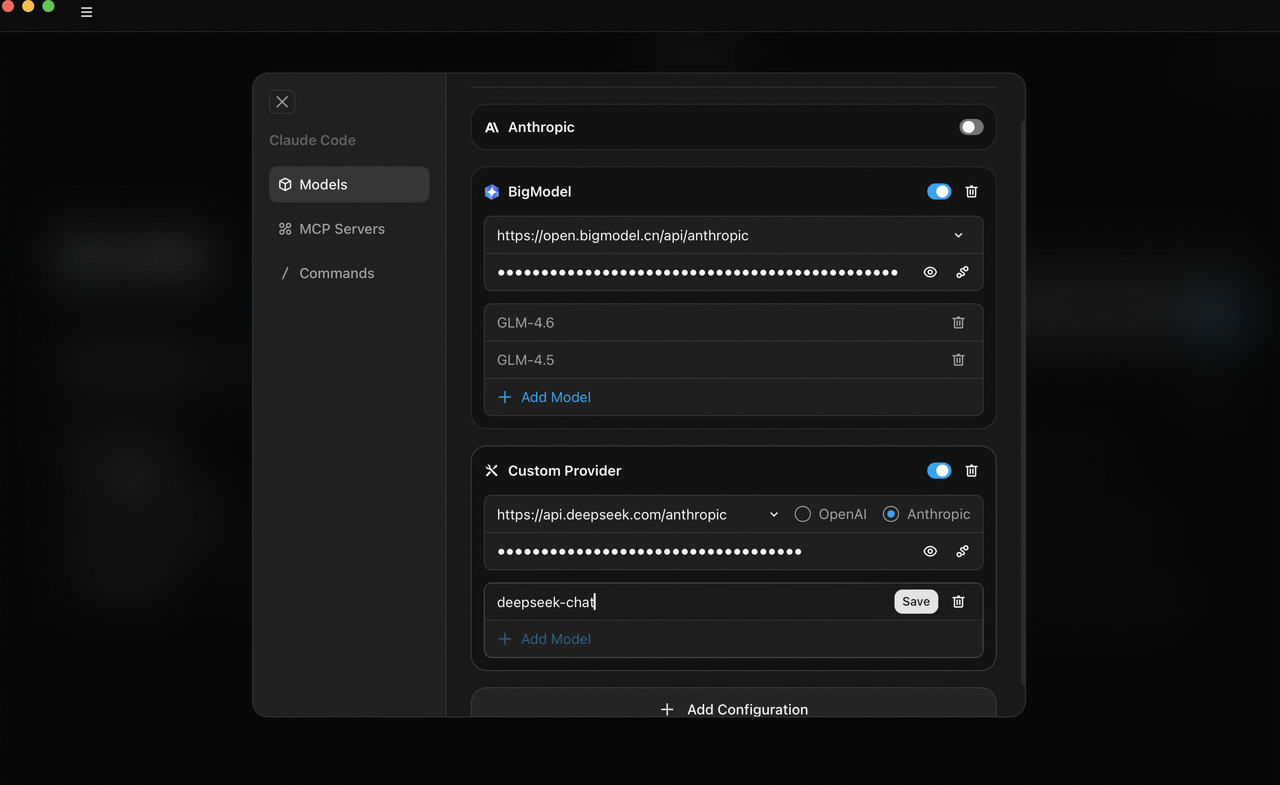Viewport: 1280px width, 785px height.
Task: Add Model under BigModel
Action: click(x=544, y=397)
